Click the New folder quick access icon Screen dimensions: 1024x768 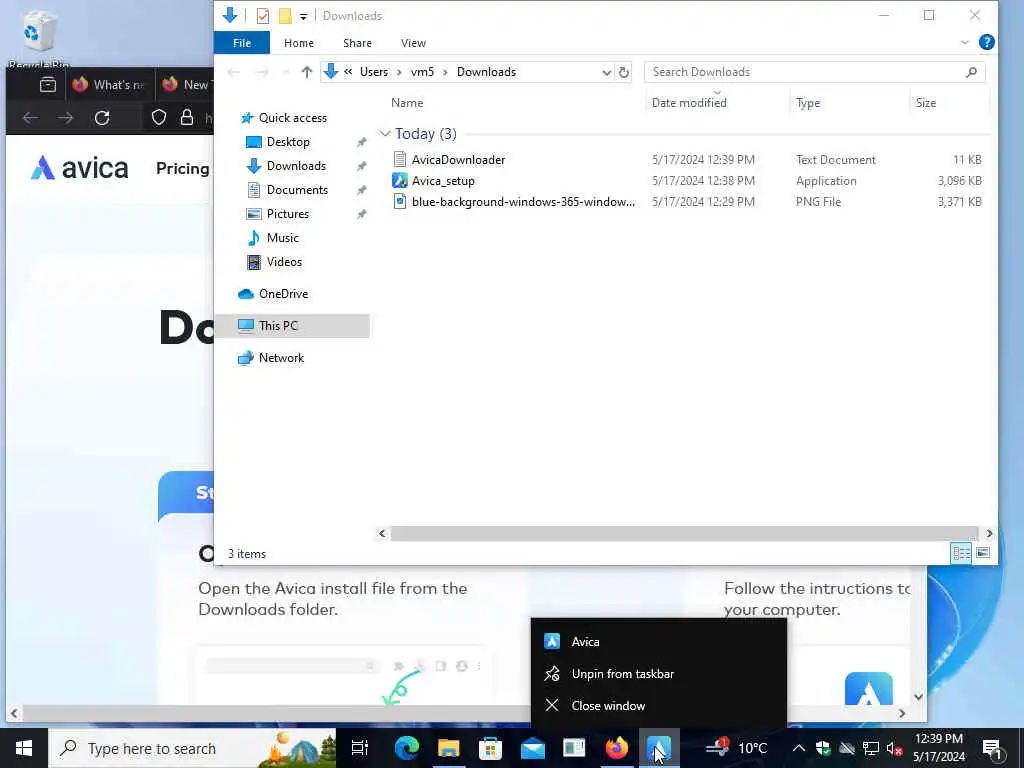[285, 16]
